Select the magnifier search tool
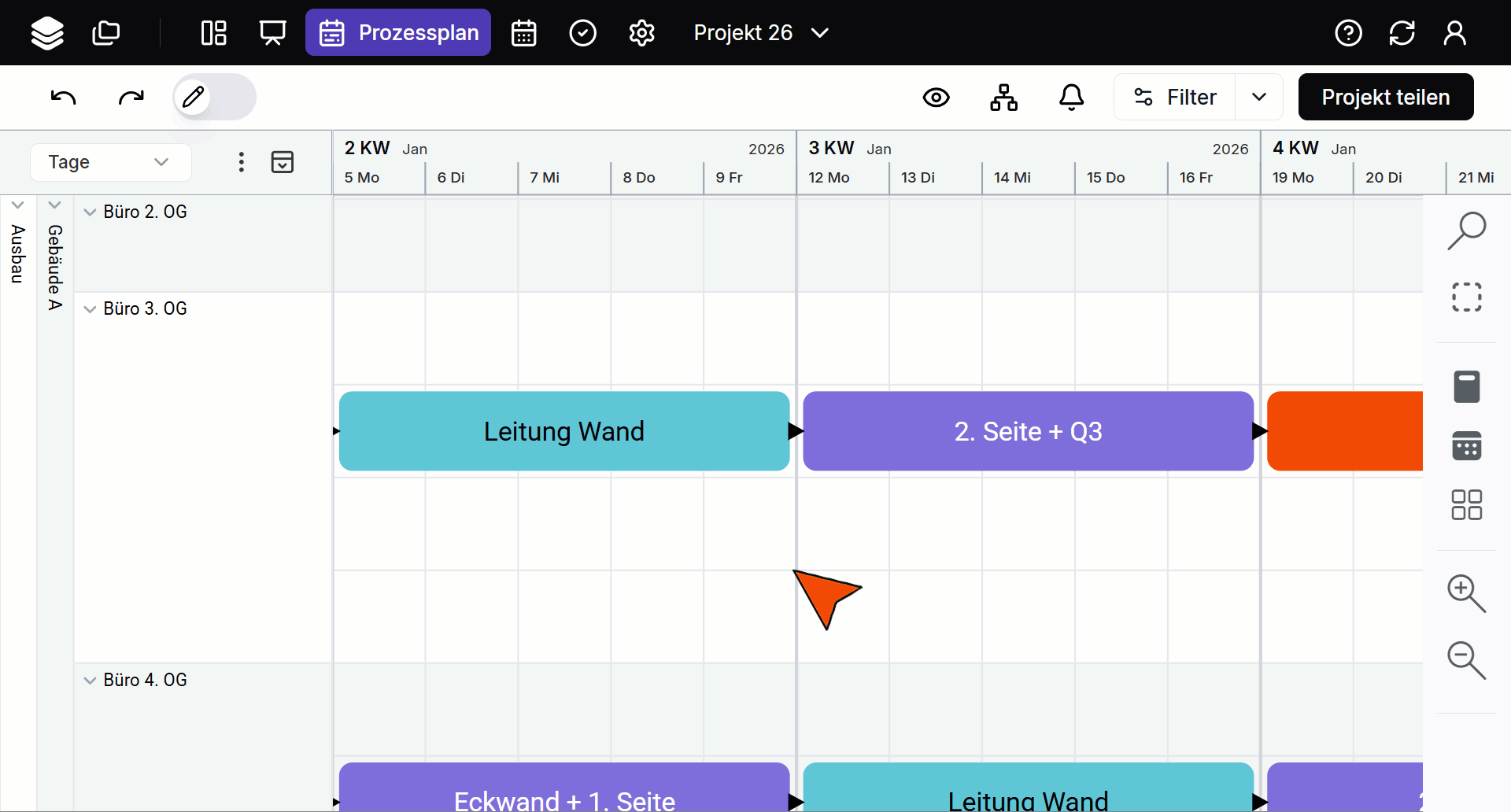Viewport: 1511px width, 812px height. (x=1466, y=231)
